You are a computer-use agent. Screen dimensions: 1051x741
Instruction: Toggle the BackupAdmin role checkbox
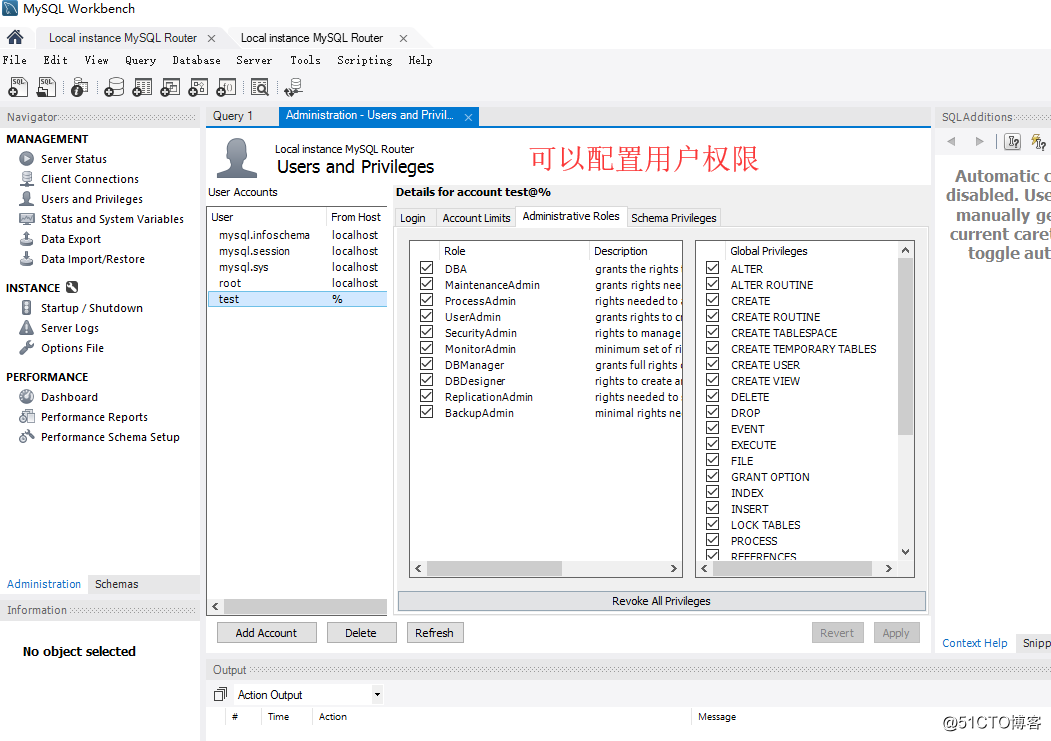pyautogui.click(x=426, y=412)
